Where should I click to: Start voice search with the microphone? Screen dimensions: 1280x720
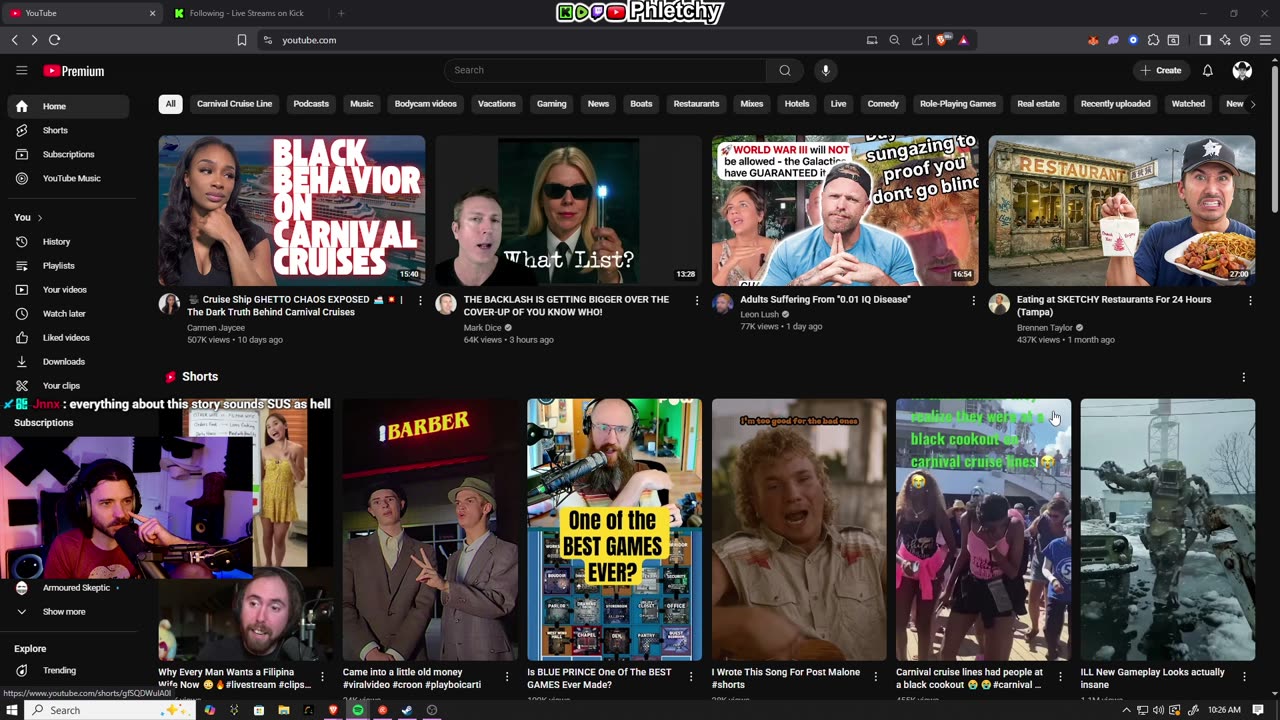[x=825, y=70]
